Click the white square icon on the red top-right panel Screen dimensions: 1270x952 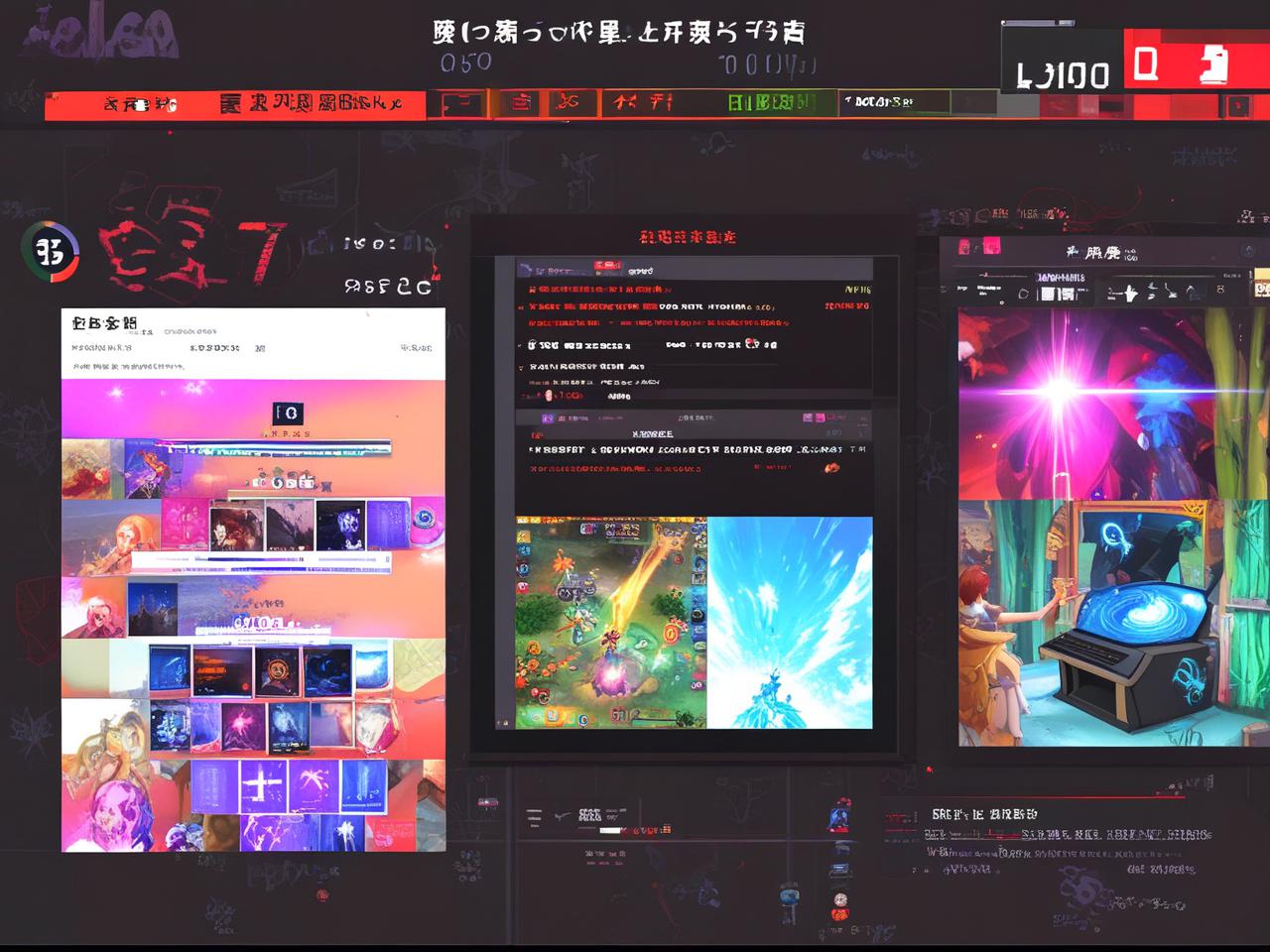click(x=1146, y=64)
